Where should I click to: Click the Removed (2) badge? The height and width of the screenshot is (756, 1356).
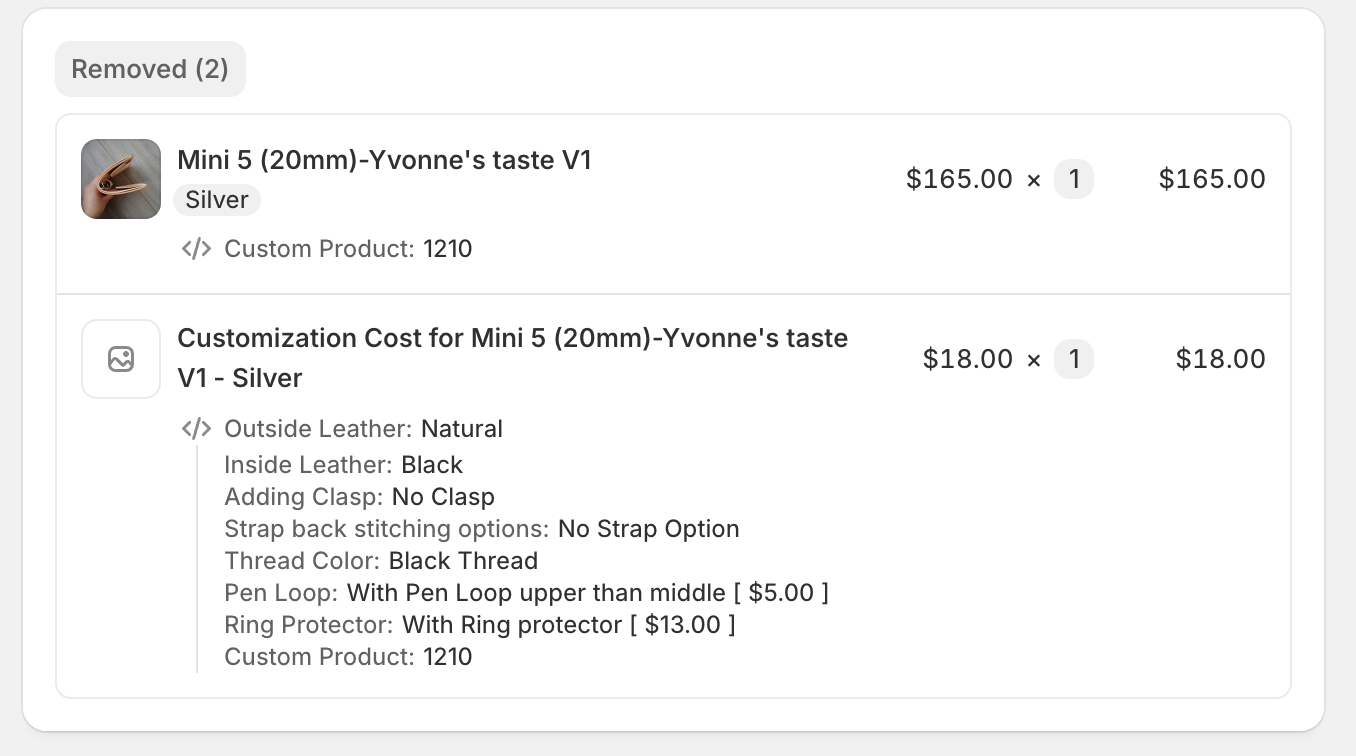tap(150, 69)
